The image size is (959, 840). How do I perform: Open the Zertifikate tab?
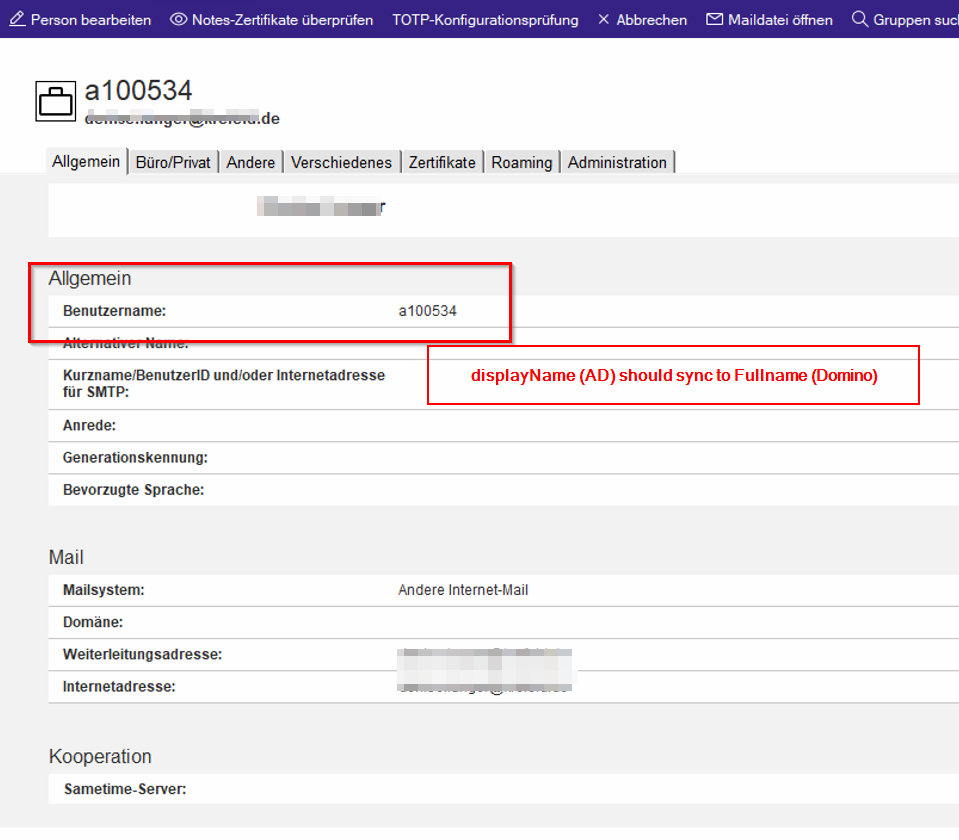coord(442,162)
